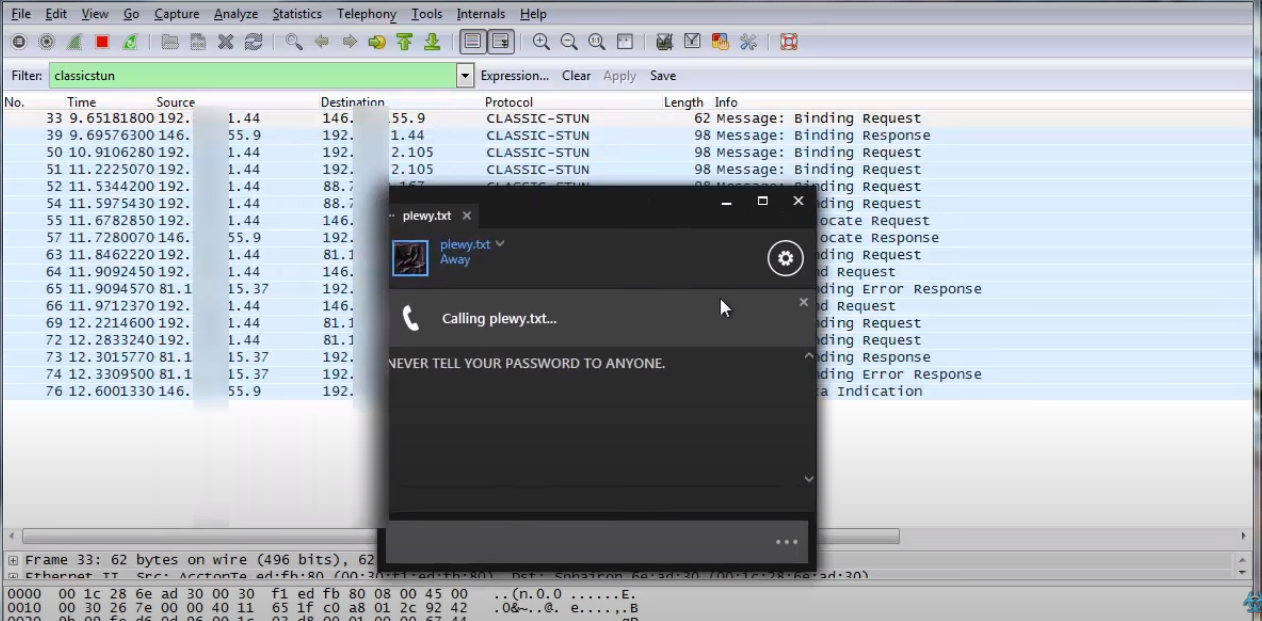Clear the display filter
The height and width of the screenshot is (621, 1262).
576,76
